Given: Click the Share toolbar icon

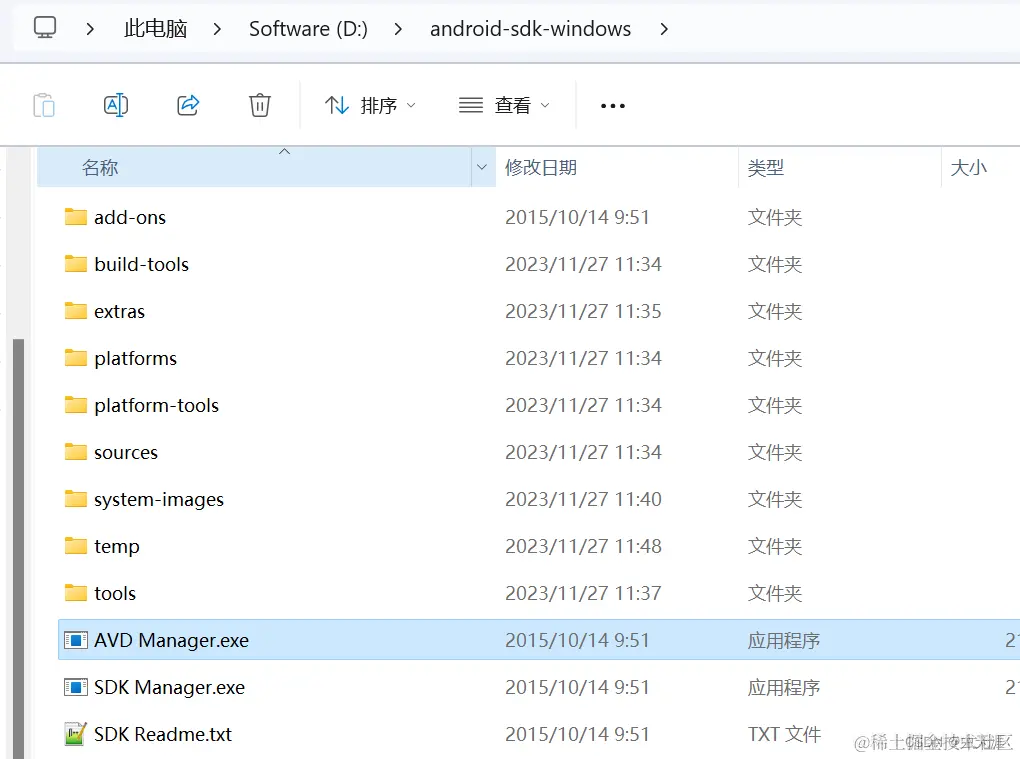Looking at the screenshot, I should pyautogui.click(x=188, y=105).
